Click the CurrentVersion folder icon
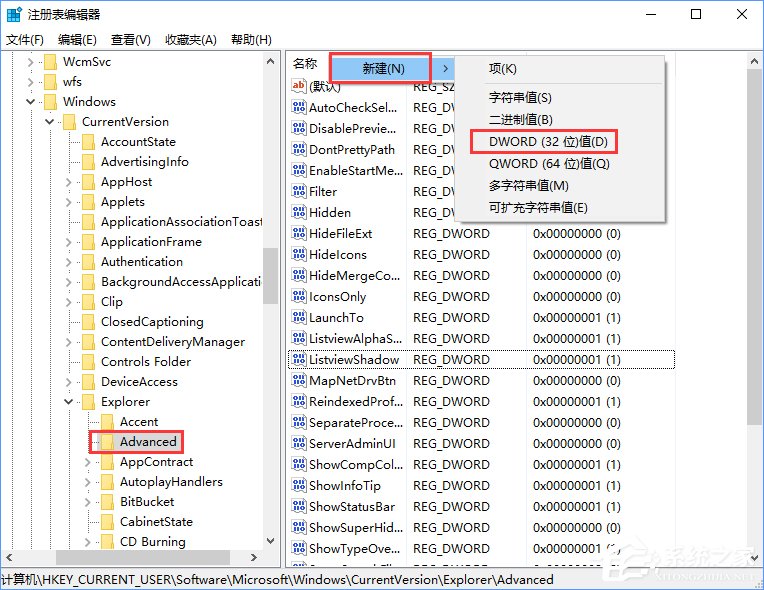764x590 pixels. point(69,122)
